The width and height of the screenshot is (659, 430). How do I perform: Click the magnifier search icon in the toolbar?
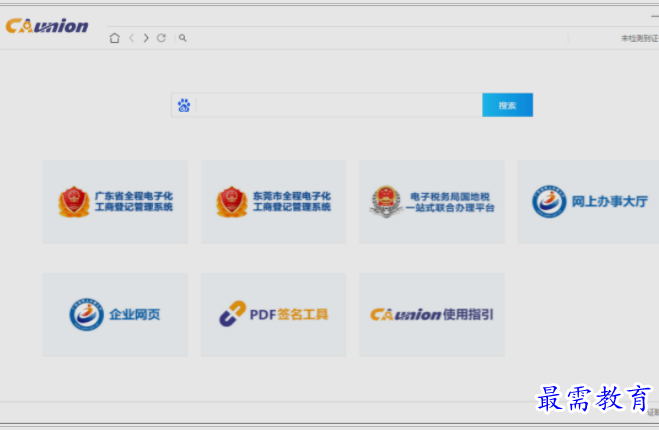(x=182, y=38)
